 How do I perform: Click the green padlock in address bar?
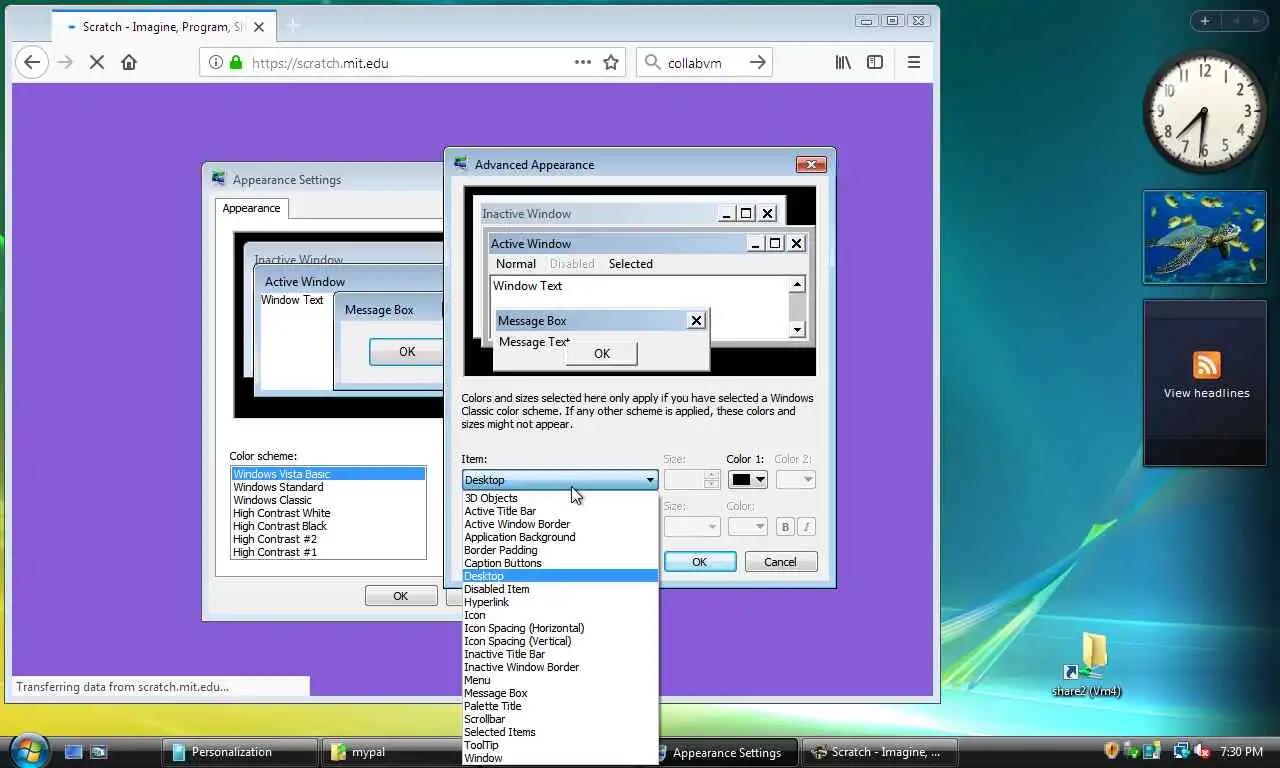(x=236, y=62)
